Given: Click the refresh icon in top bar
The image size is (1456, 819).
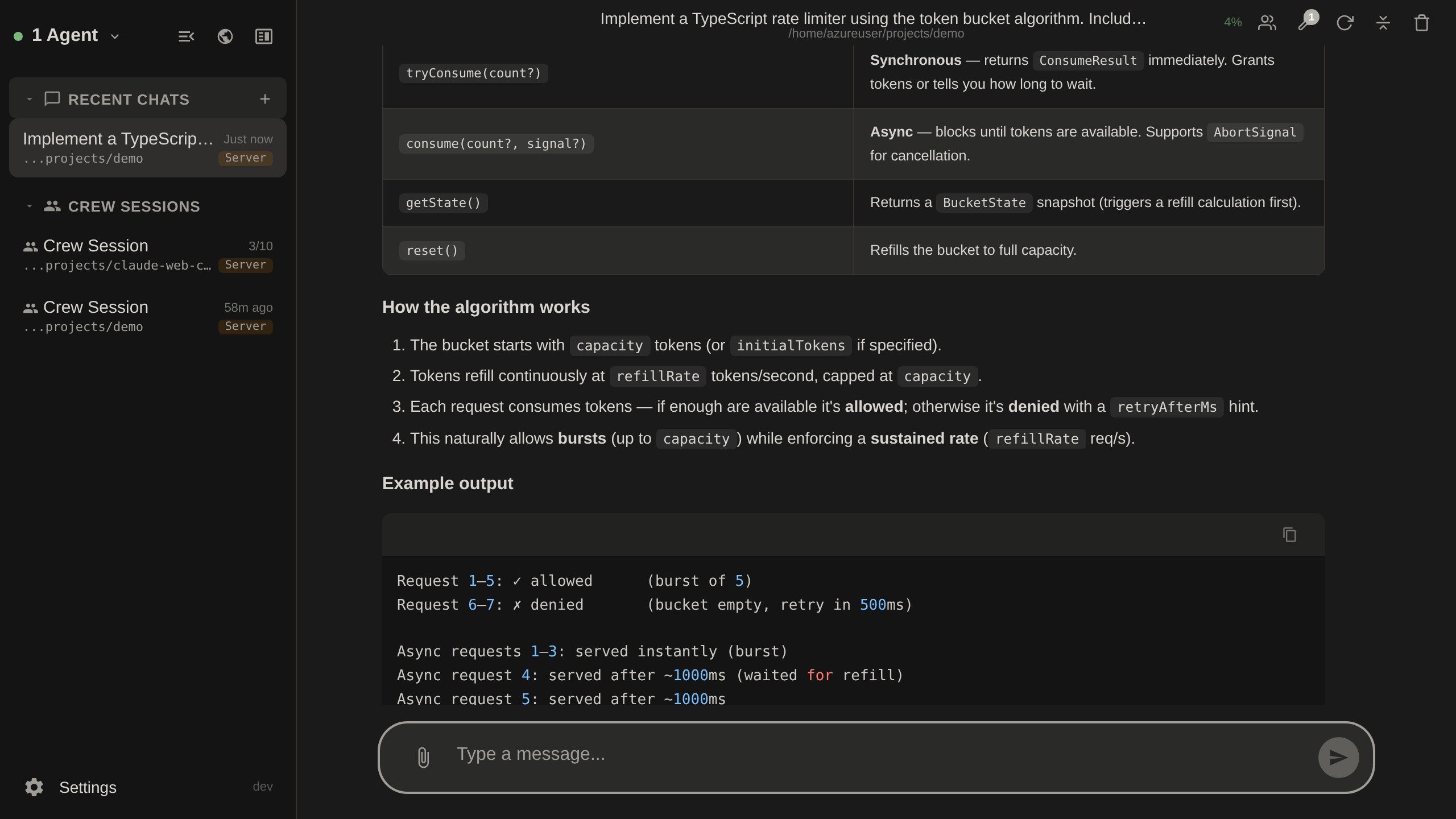Looking at the screenshot, I should coord(1345,23).
